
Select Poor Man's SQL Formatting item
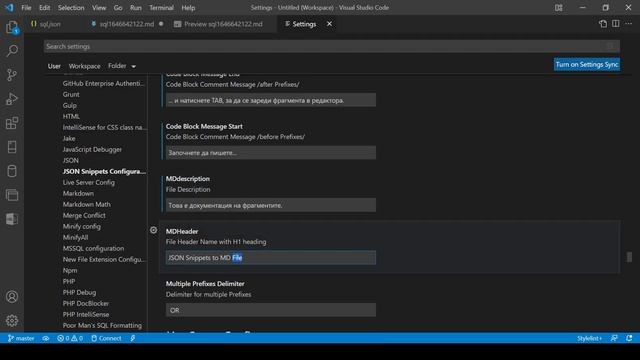coord(102,325)
